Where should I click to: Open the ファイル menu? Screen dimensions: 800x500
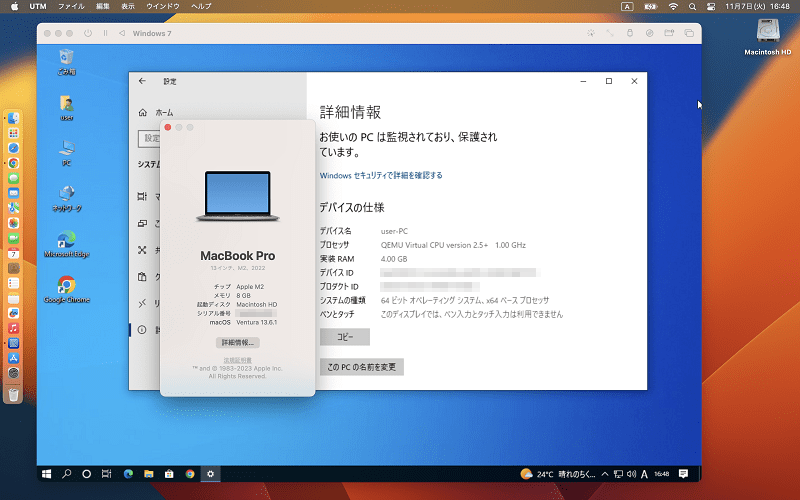tap(71, 6)
